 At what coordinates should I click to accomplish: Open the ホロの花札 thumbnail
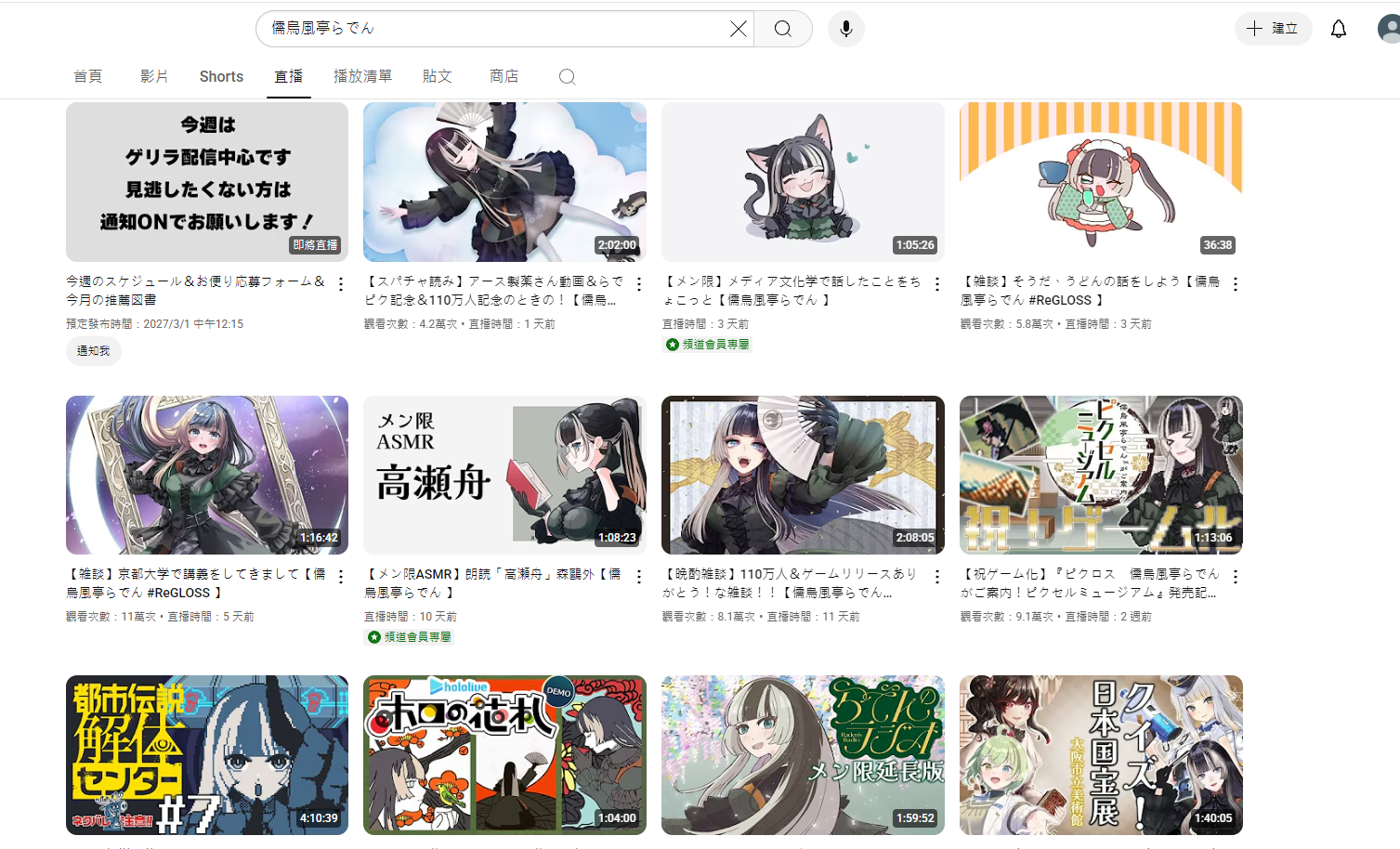tap(504, 755)
